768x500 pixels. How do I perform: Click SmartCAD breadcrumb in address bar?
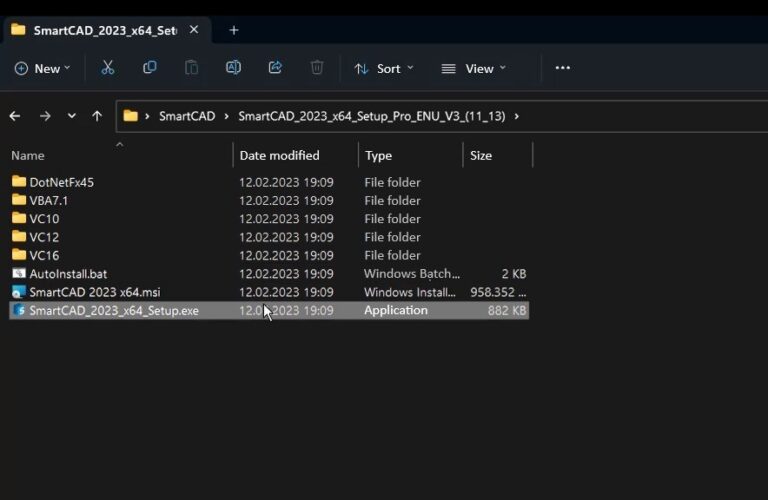[186, 116]
